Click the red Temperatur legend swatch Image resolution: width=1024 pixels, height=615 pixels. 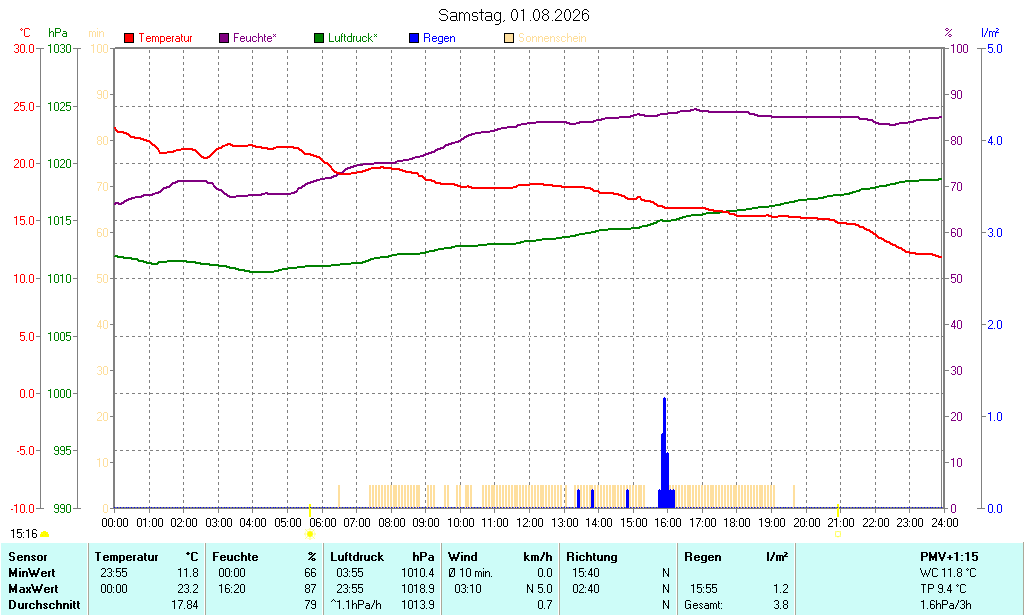[129, 39]
